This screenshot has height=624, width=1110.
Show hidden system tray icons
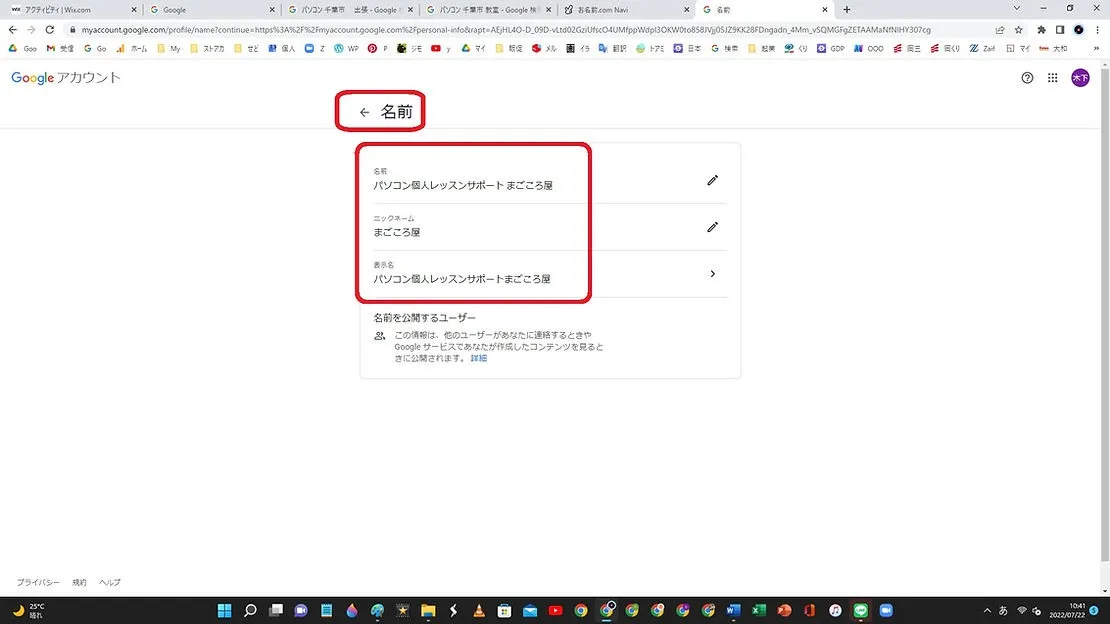989,610
